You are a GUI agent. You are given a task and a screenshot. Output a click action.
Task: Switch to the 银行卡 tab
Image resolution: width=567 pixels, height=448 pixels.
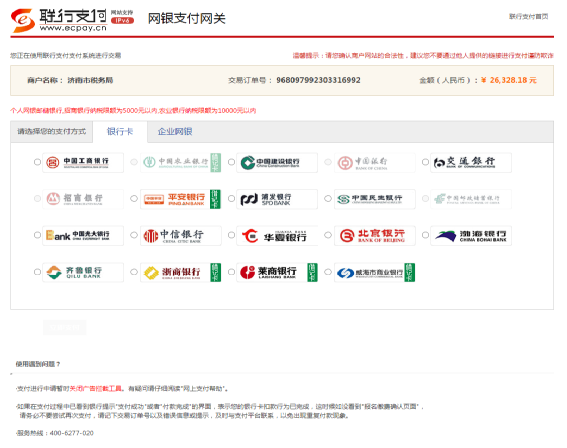pyautogui.click(x=120, y=132)
